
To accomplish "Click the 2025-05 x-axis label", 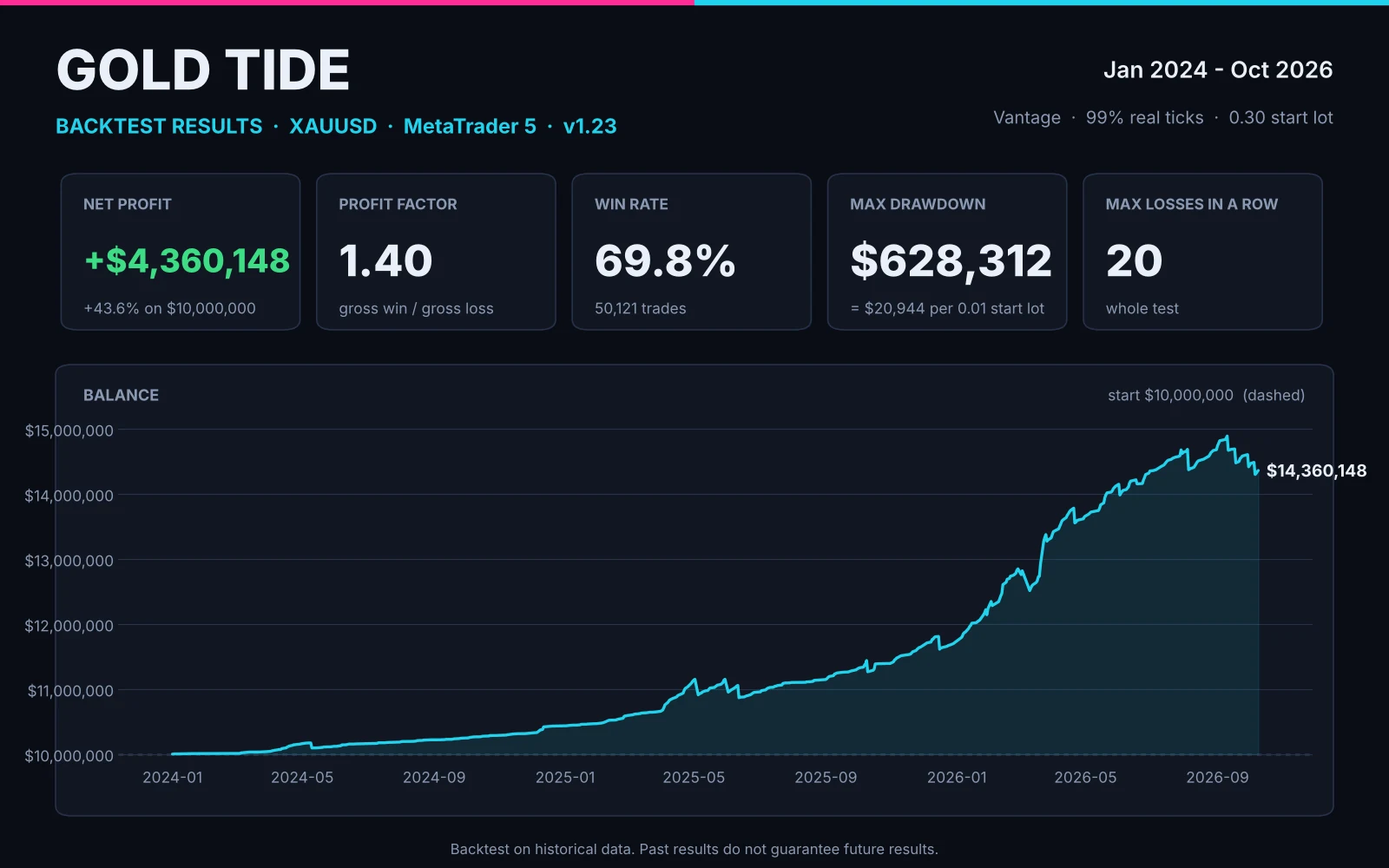I will click(694, 777).
